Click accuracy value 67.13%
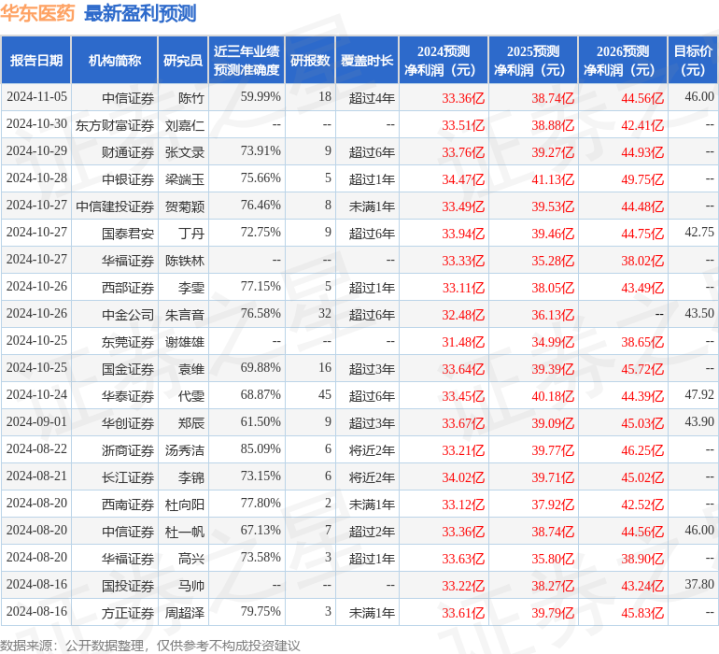This screenshot has width=719, height=654. tap(260, 530)
